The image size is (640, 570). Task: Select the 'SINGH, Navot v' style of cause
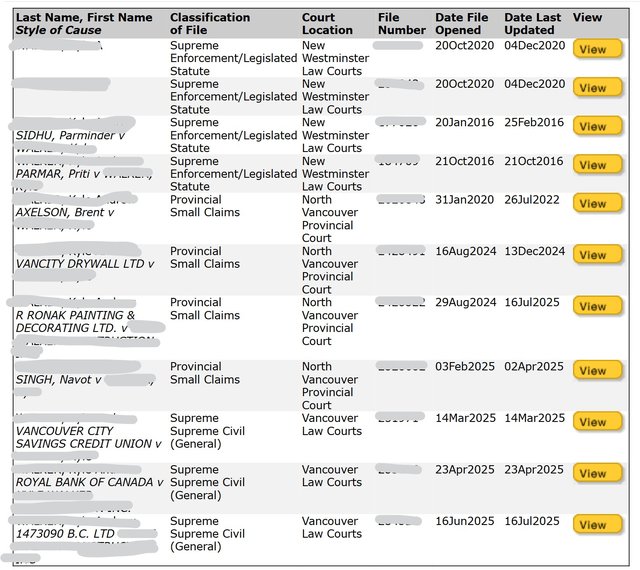point(58,380)
